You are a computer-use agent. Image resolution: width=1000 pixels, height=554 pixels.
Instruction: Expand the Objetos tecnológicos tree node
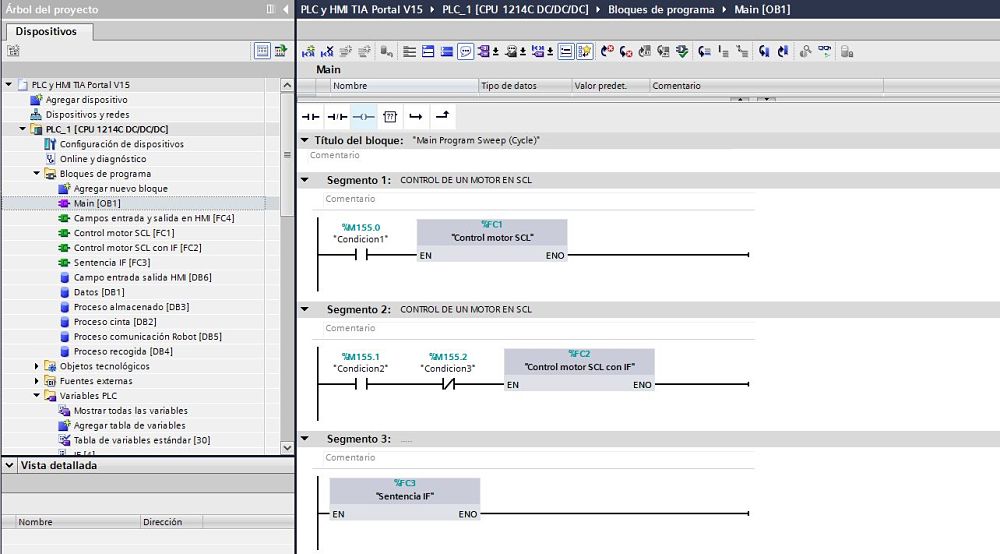37,366
